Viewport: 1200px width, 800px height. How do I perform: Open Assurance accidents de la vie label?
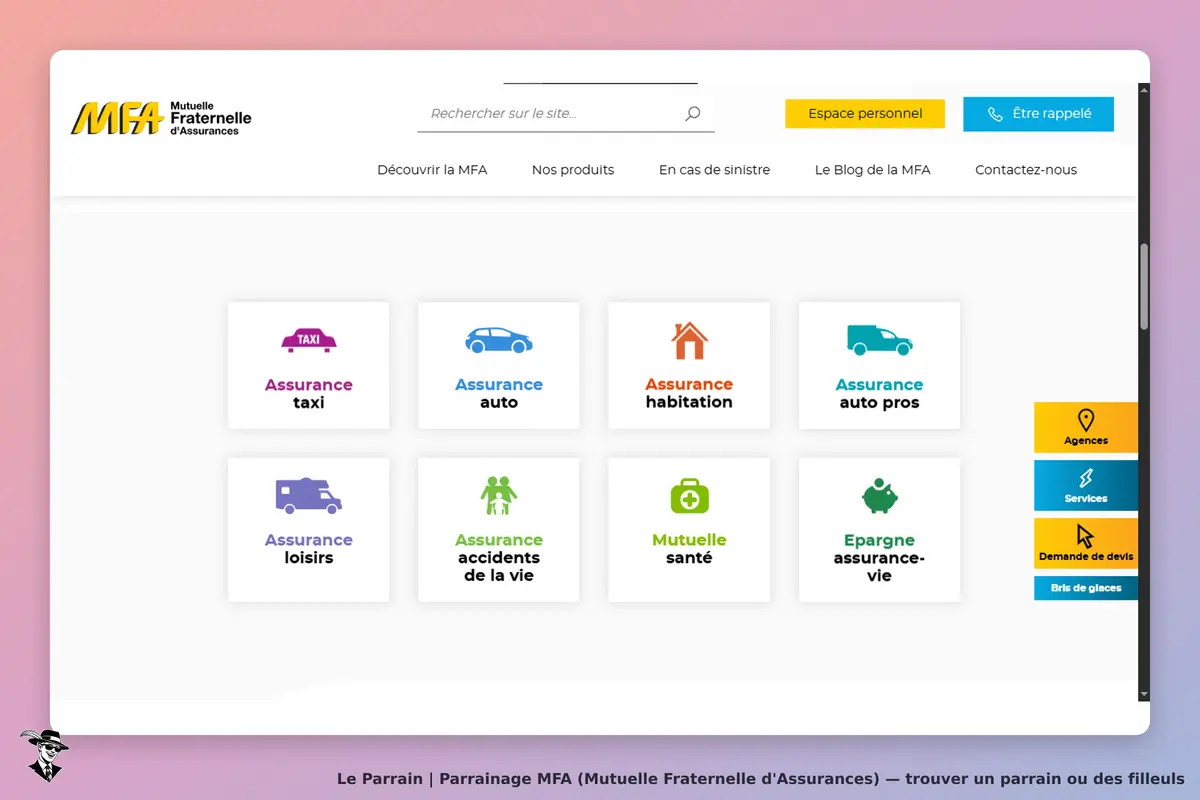tap(499, 558)
